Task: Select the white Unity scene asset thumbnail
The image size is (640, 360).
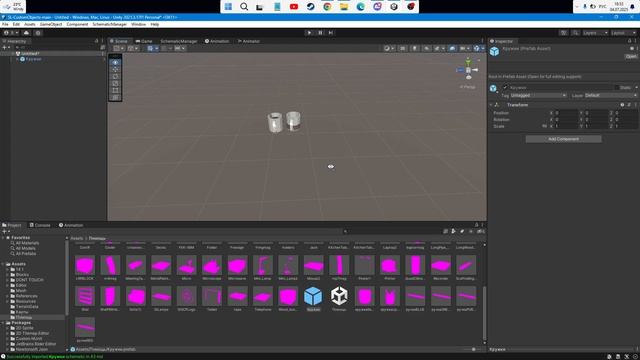Action: [339, 296]
